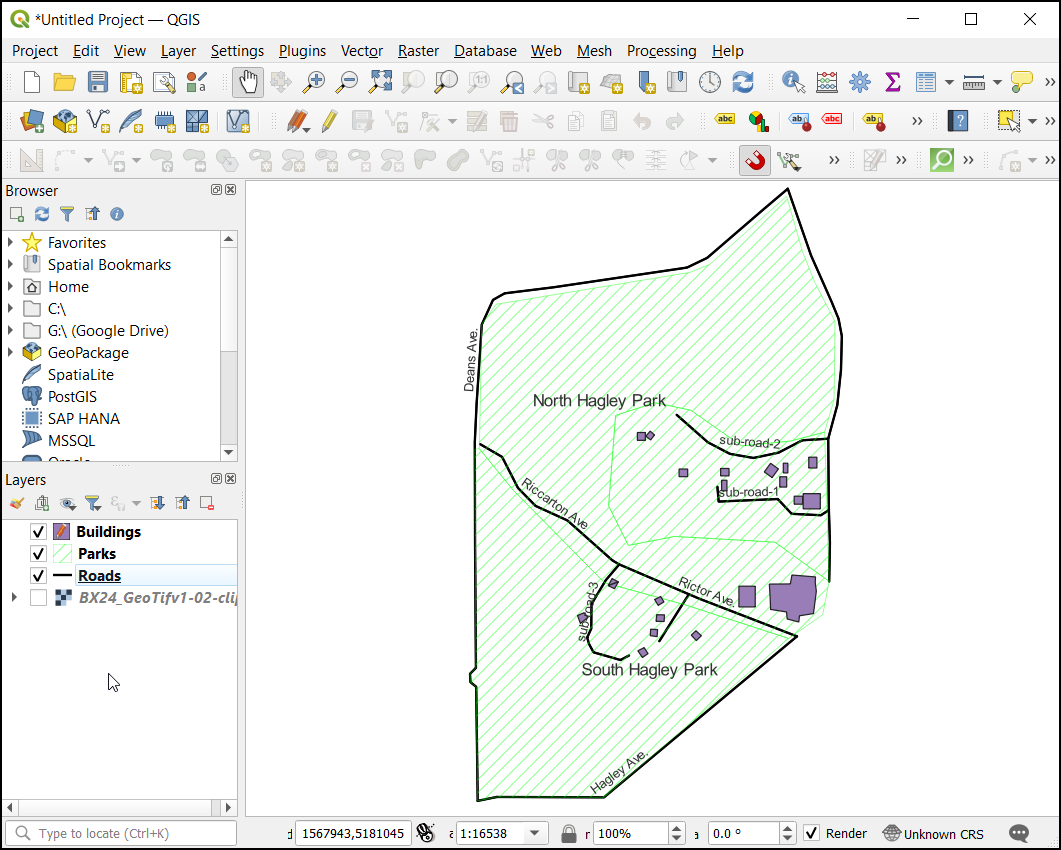Select the Pan Map hand tool
The height and width of the screenshot is (850, 1061).
point(247,82)
